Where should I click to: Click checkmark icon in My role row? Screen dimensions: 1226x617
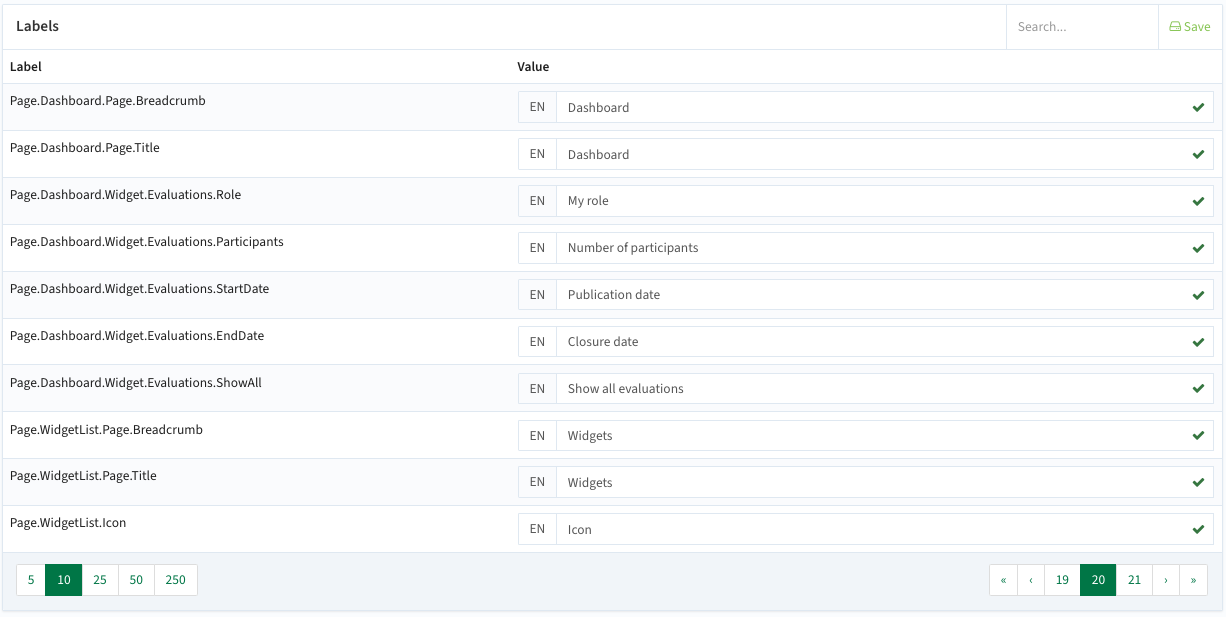point(1198,201)
